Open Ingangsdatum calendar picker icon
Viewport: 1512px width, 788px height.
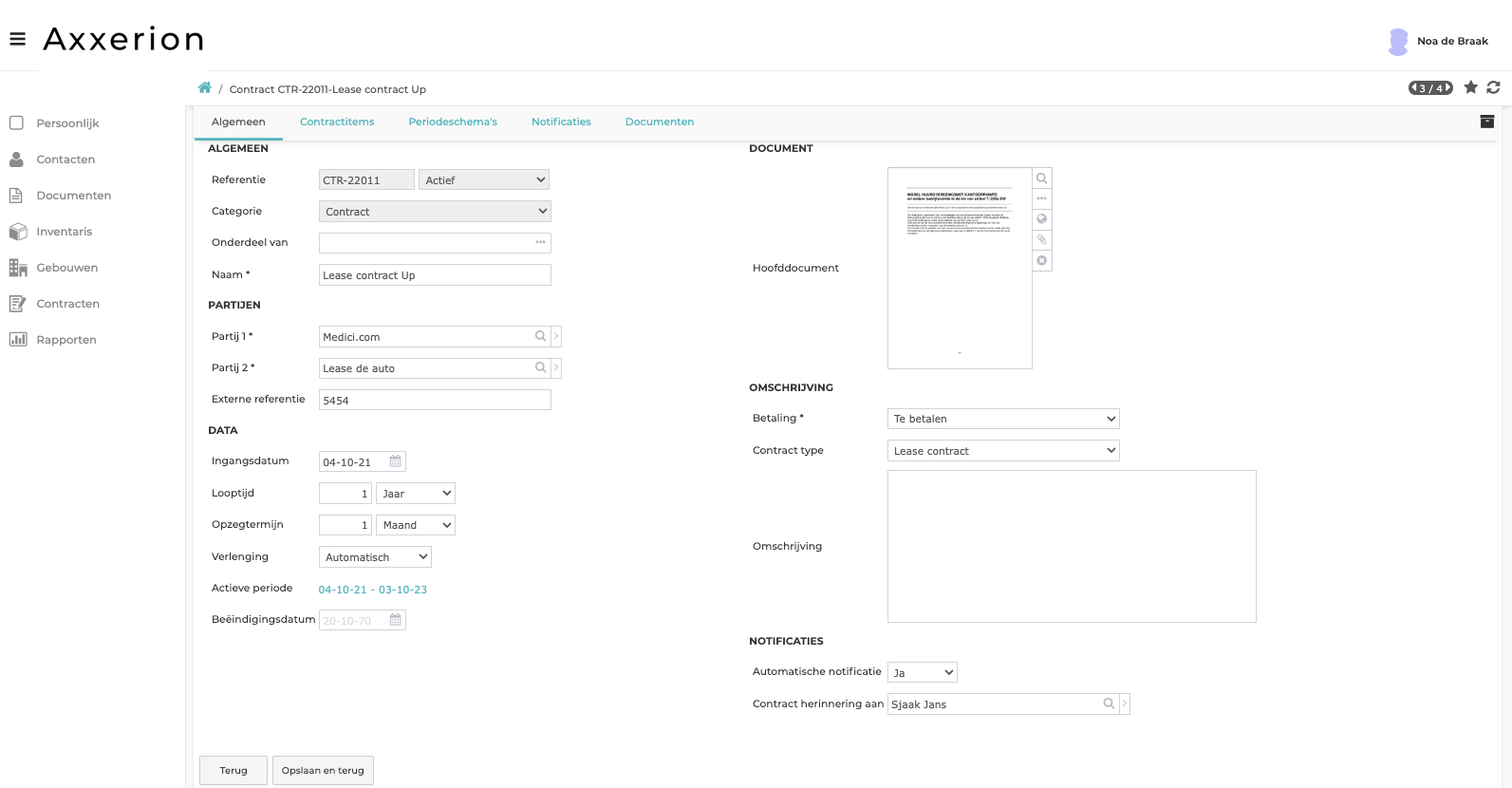396,461
